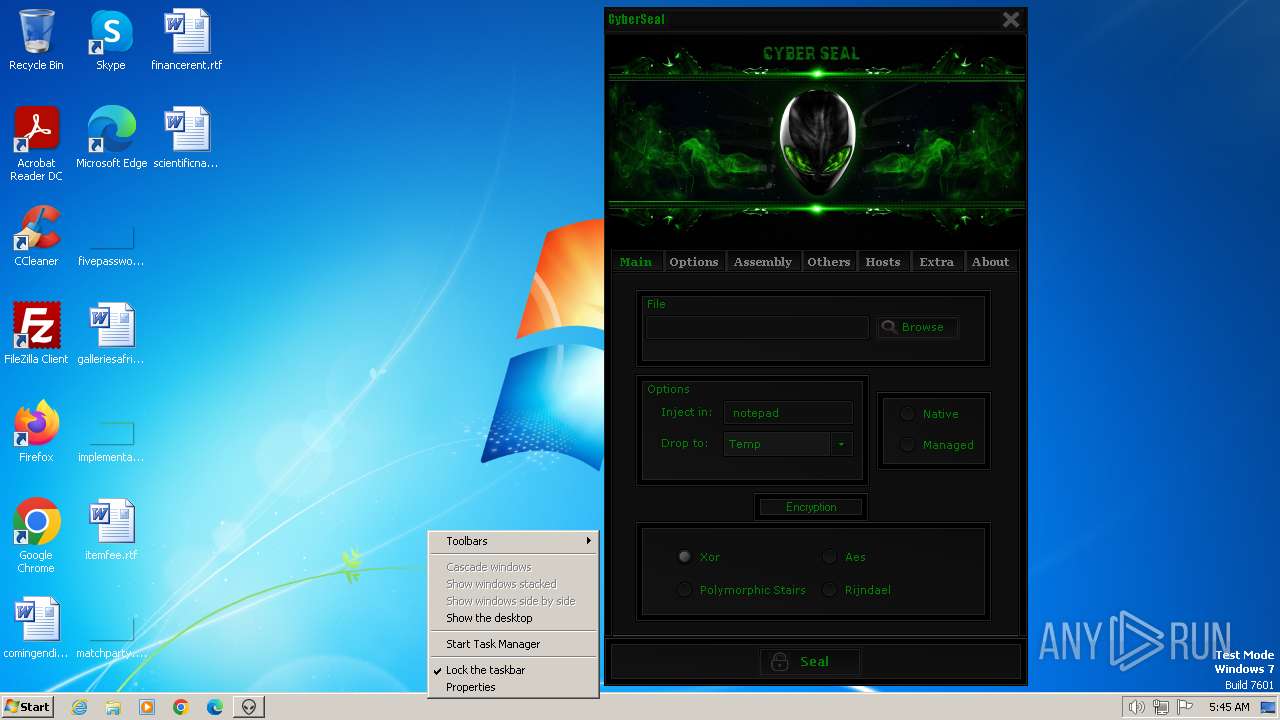Viewport: 1280px width, 720px height.
Task: Switch to the Extra tab
Action: pos(937,262)
